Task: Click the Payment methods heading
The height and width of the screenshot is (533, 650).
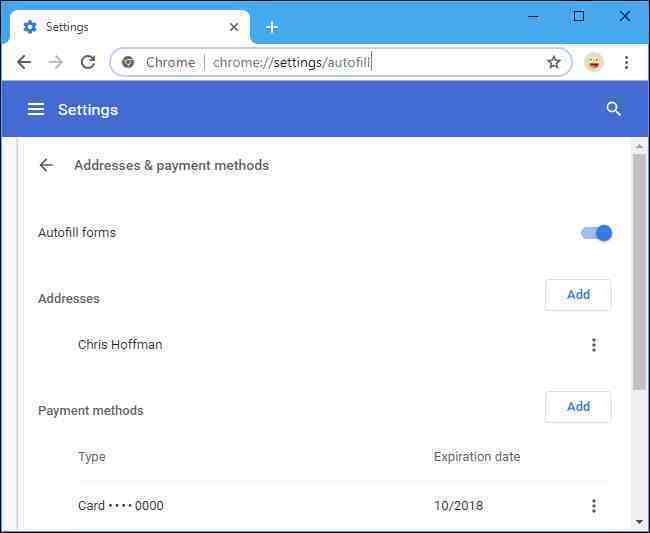Action: coord(90,410)
